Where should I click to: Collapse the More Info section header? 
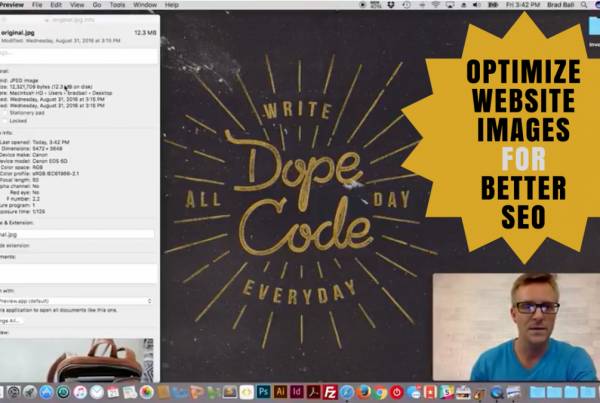7,133
